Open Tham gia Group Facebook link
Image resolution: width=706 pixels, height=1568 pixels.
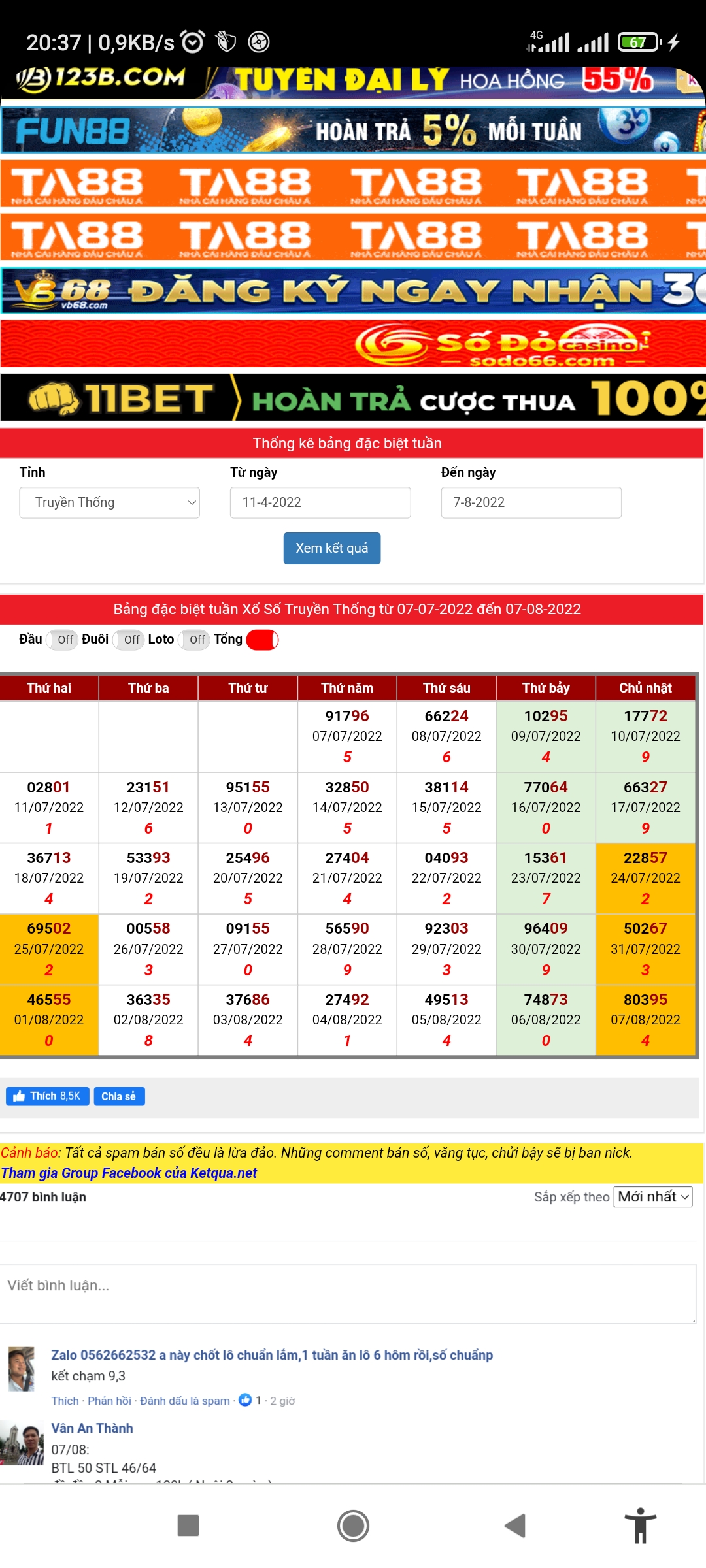(x=129, y=1173)
